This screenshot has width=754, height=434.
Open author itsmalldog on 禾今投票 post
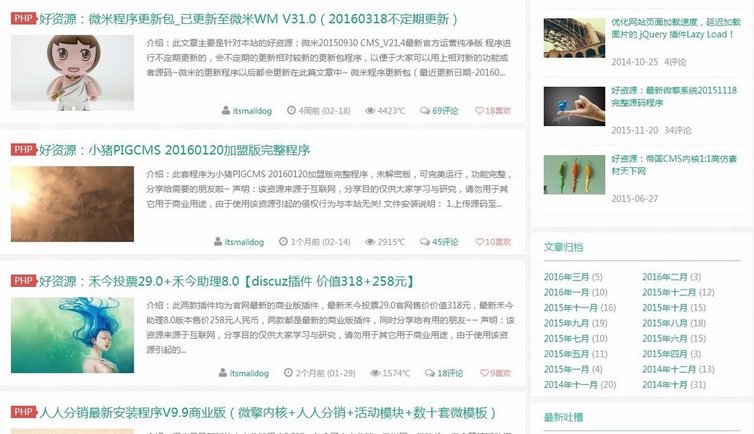[x=249, y=373]
